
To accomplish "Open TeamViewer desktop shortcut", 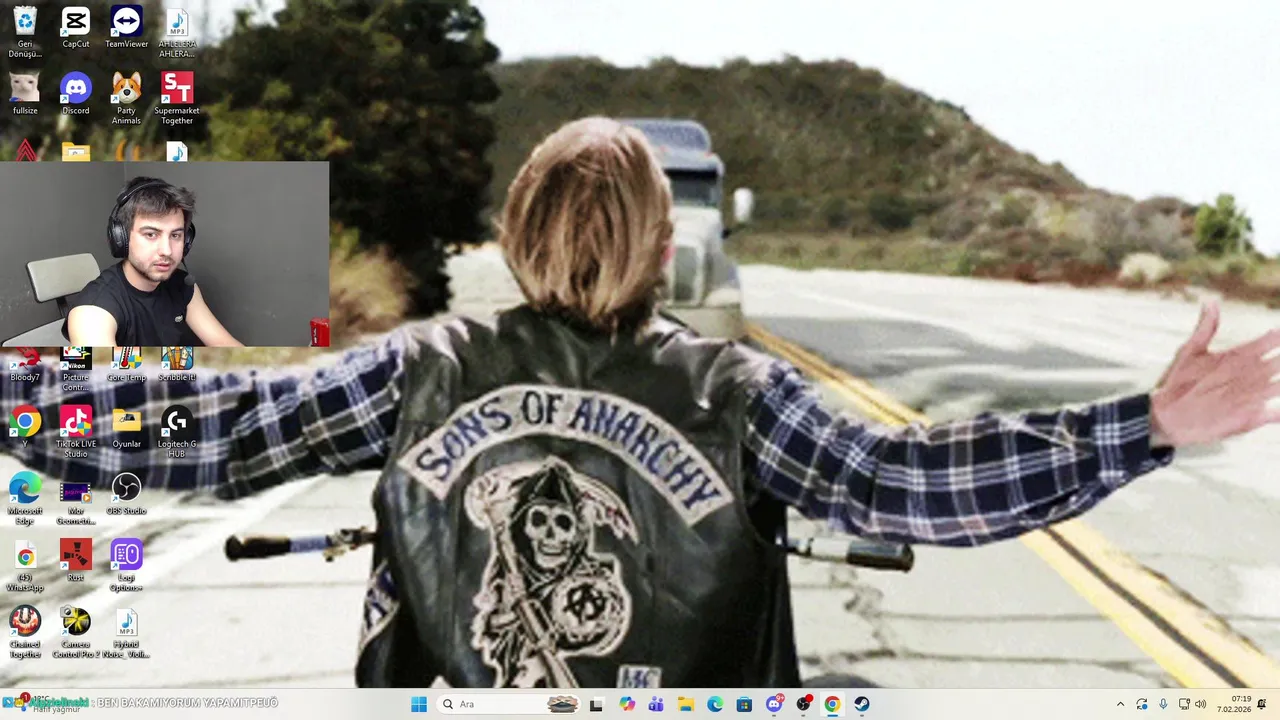I will (x=126, y=28).
